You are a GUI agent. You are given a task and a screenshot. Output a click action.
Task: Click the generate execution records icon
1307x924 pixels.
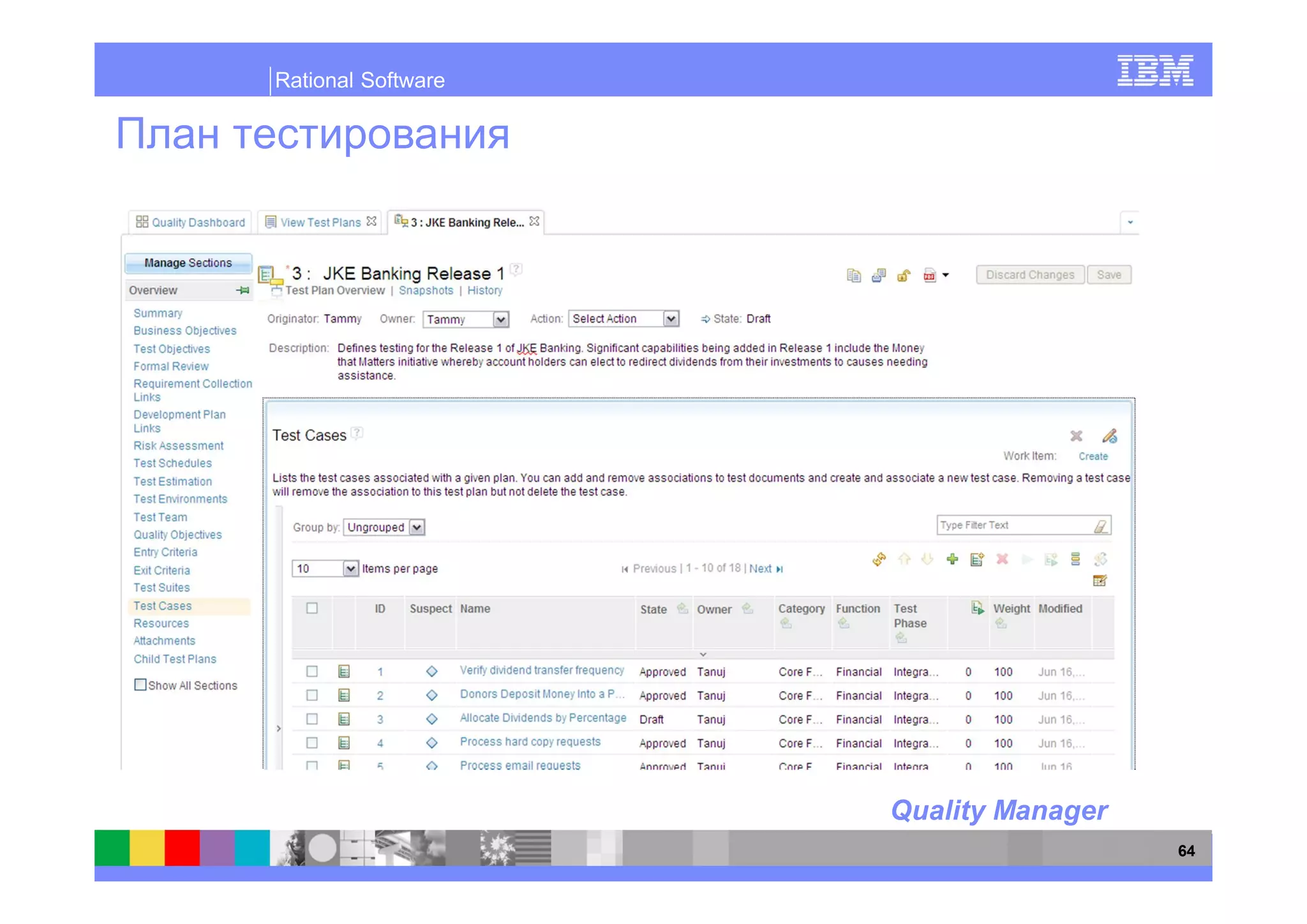coord(1051,560)
